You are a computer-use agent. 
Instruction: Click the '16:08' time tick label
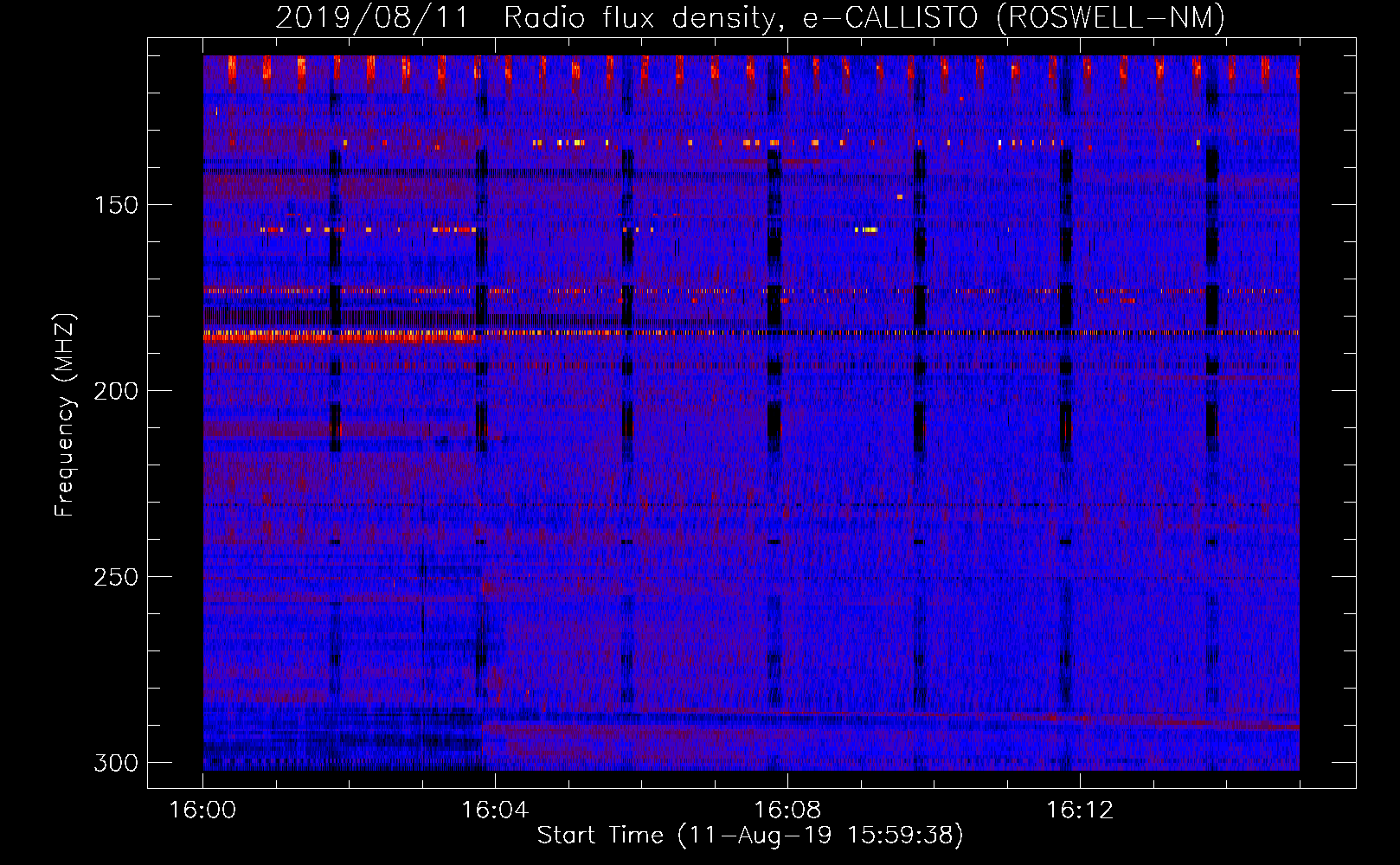pos(787,811)
